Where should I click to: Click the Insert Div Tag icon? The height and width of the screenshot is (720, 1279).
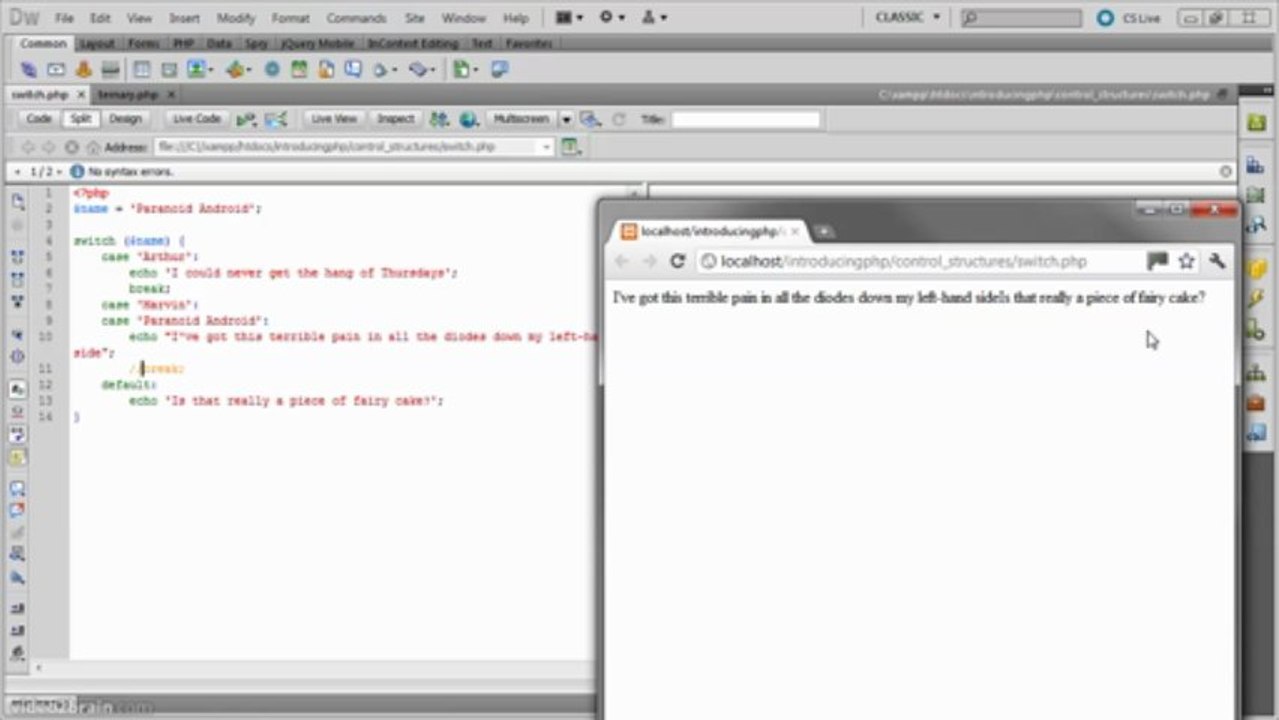169,70
